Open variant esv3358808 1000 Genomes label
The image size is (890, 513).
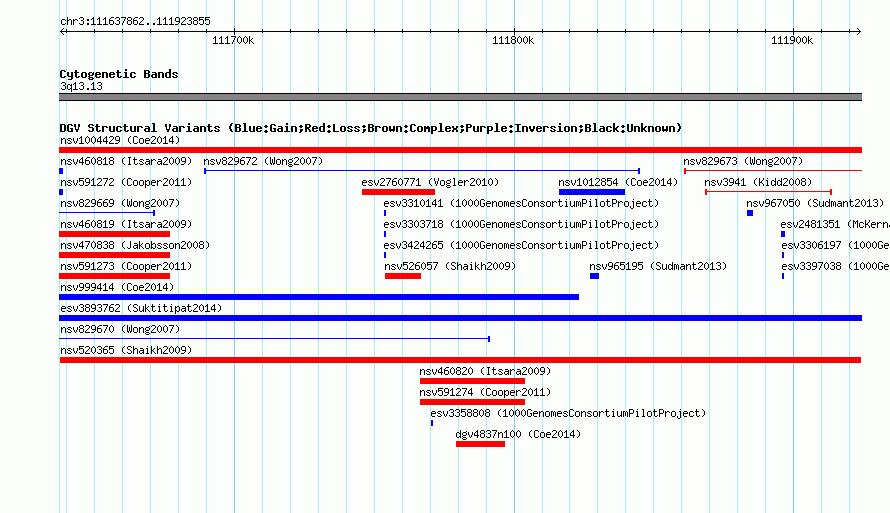tap(568, 413)
